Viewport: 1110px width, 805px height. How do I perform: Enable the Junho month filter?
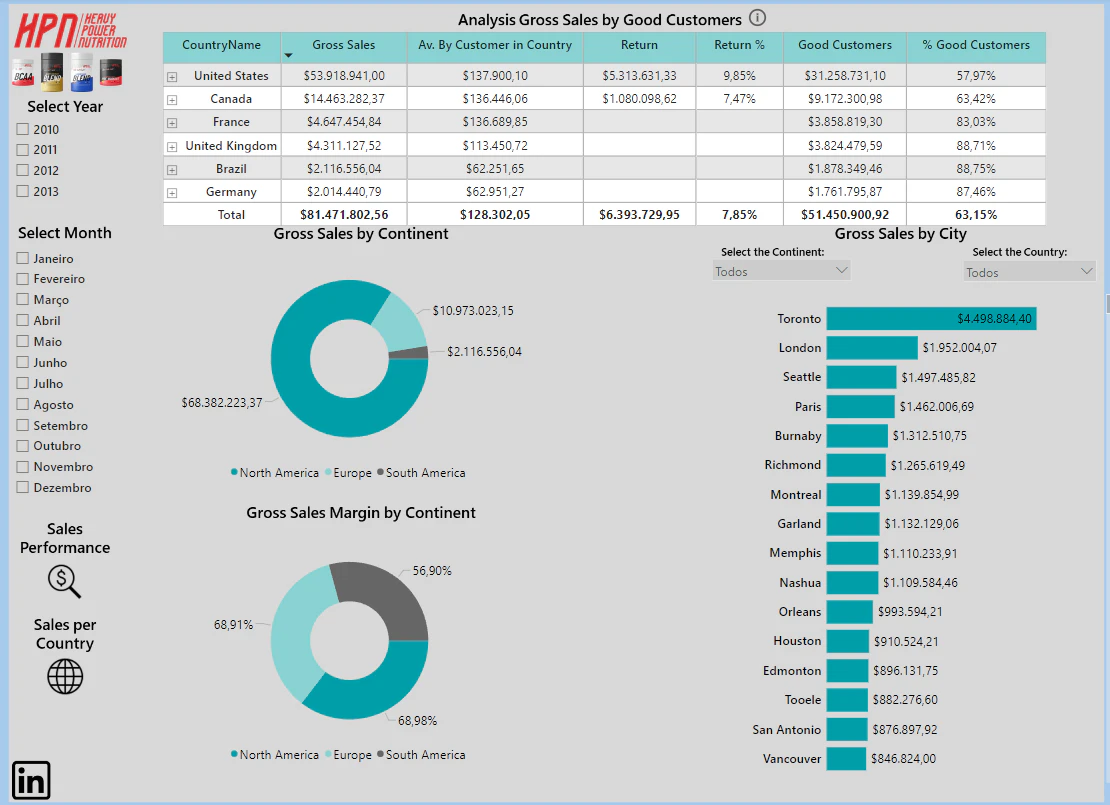(23, 362)
